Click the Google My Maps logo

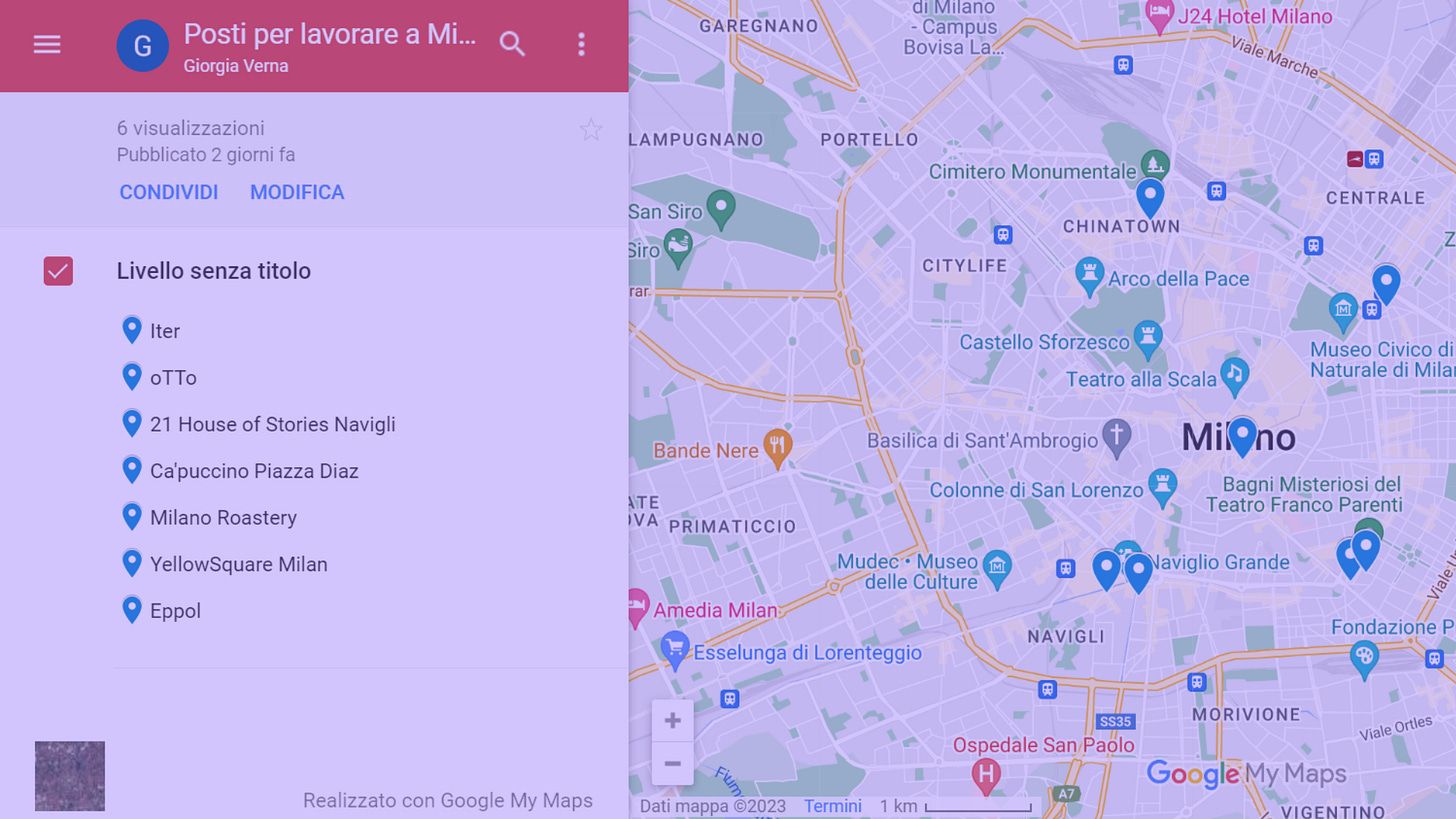pyautogui.click(x=1246, y=774)
